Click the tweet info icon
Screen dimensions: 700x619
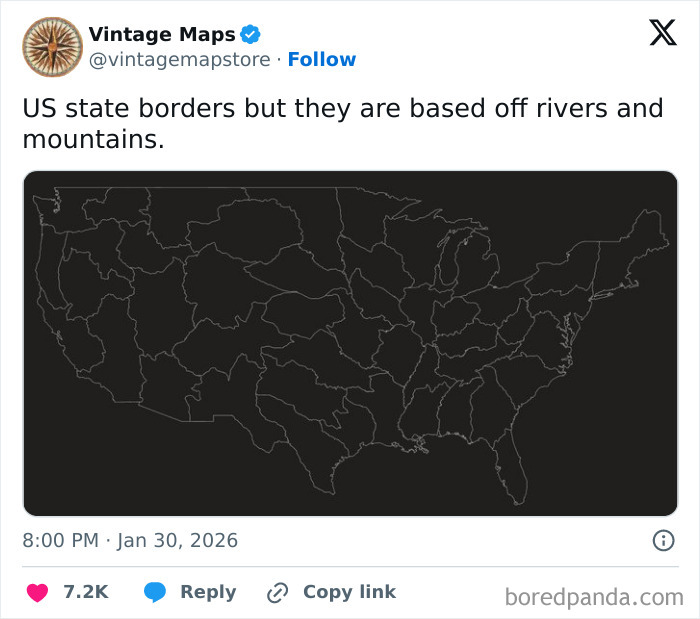(663, 541)
